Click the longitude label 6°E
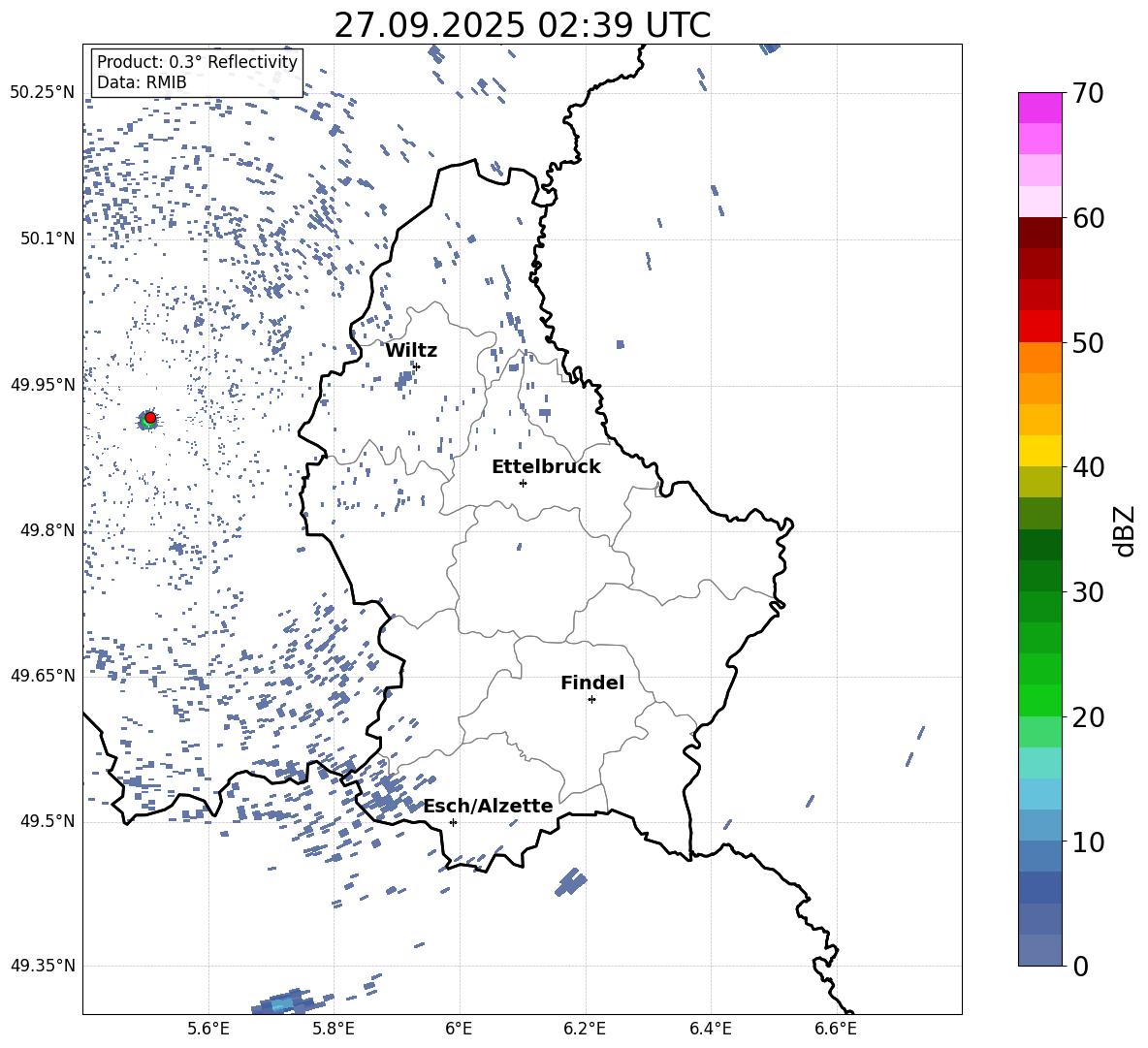The height and width of the screenshot is (1048, 1148). click(459, 1029)
